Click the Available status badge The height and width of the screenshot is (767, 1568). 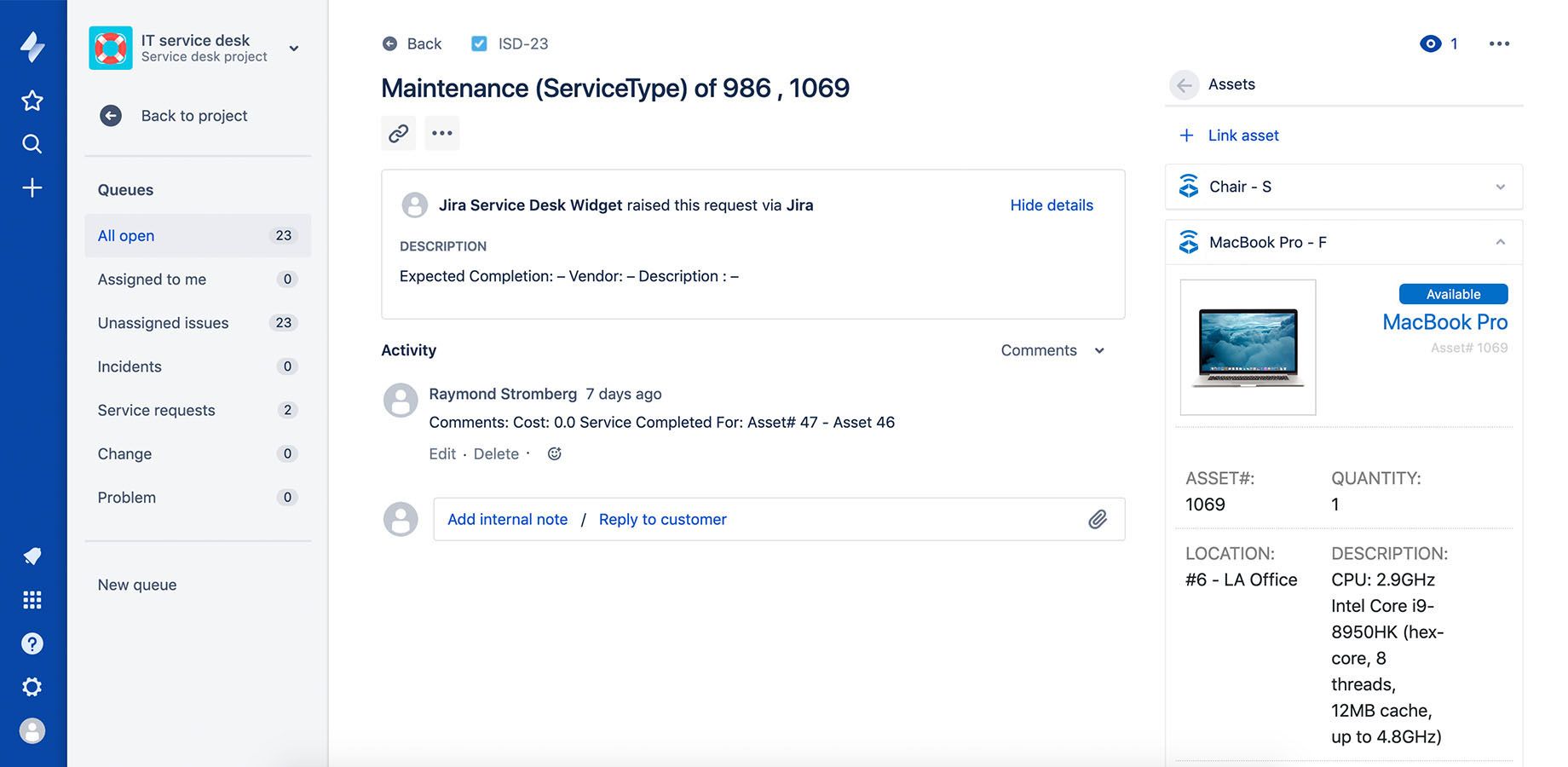pyautogui.click(x=1453, y=294)
